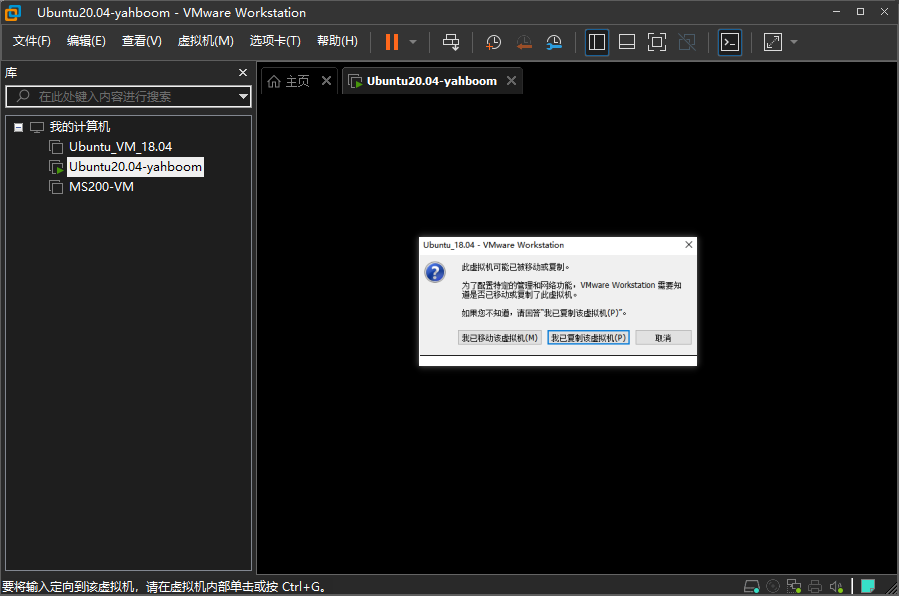Select Ubuntu_VM_18.04 in the library tree
Image resolution: width=899 pixels, height=596 pixels.
(x=120, y=147)
